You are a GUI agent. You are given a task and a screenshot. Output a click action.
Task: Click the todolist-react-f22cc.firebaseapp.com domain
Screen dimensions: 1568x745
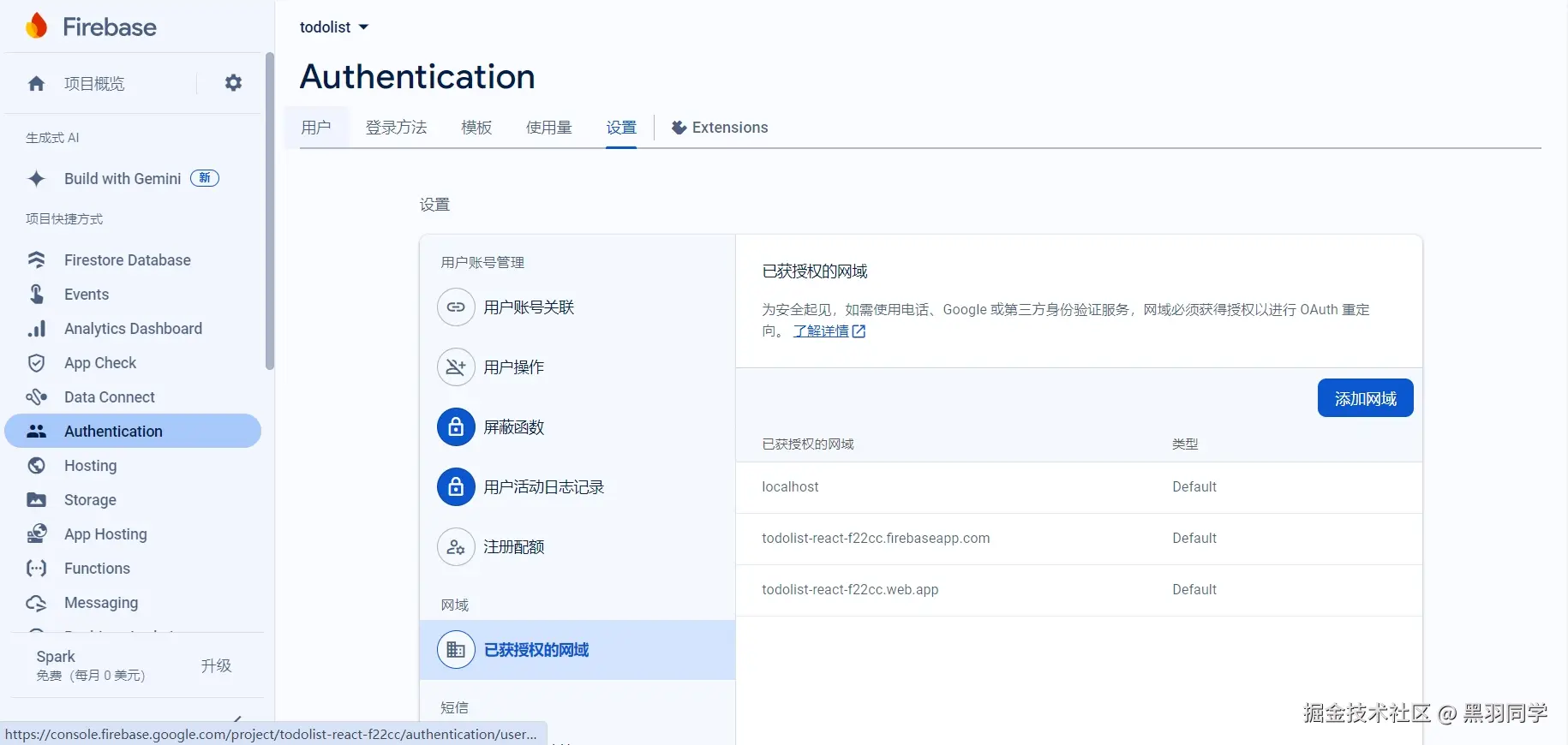coord(876,538)
